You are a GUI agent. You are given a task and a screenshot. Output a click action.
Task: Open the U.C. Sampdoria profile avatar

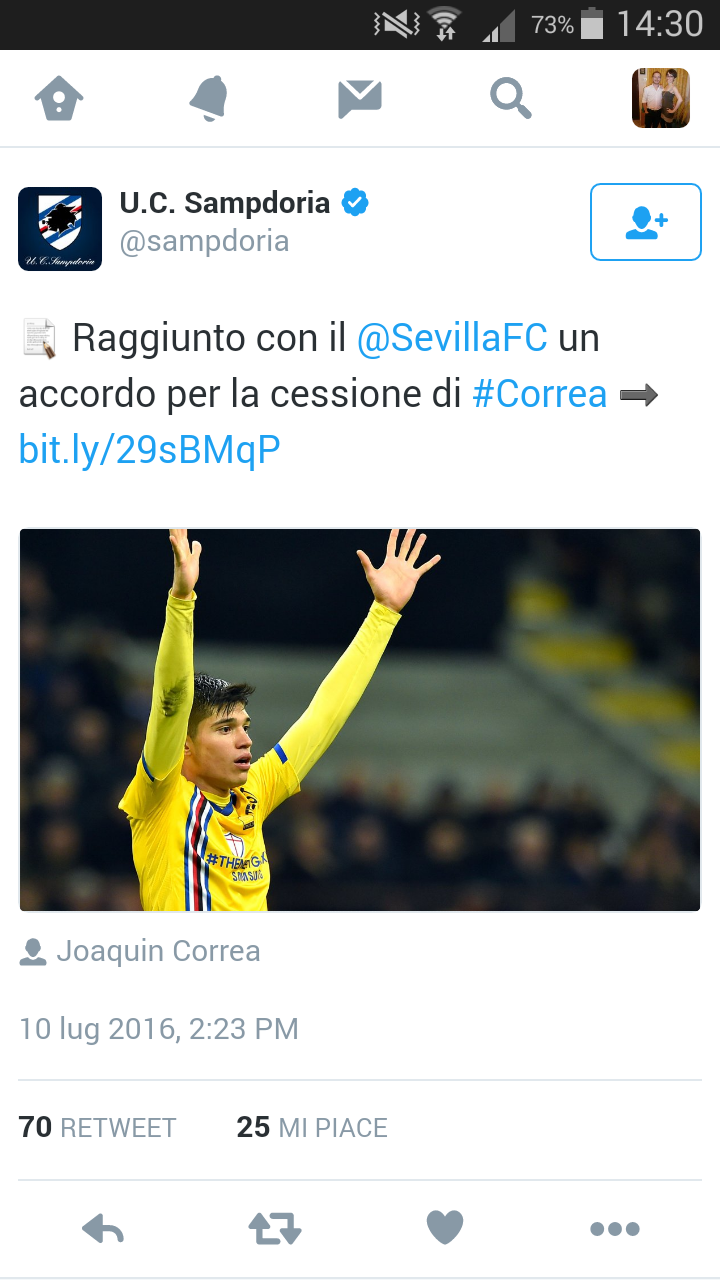[60, 229]
